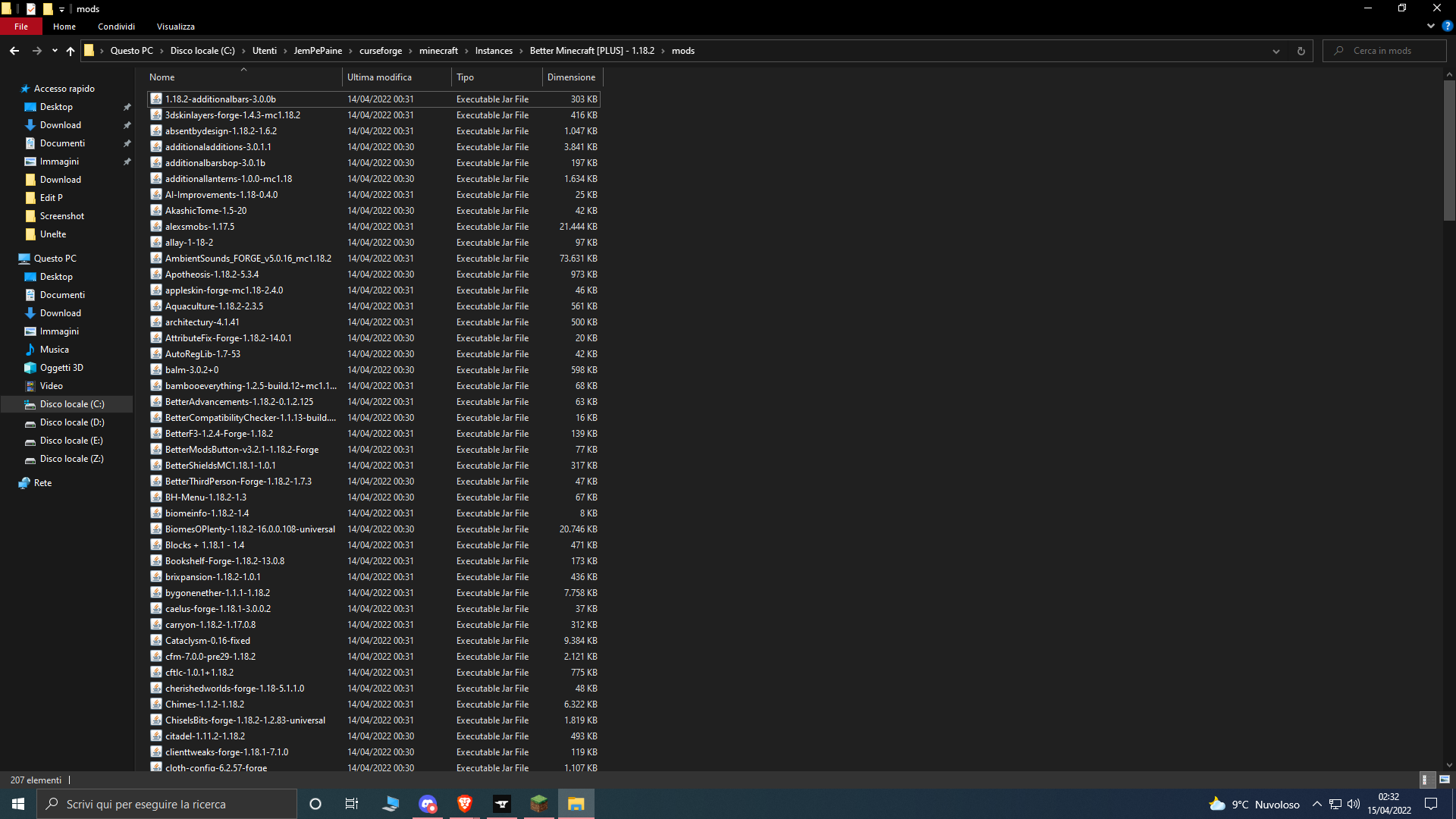Open Disco locale (D:) from the sidebar
1456x819 pixels.
point(71,422)
